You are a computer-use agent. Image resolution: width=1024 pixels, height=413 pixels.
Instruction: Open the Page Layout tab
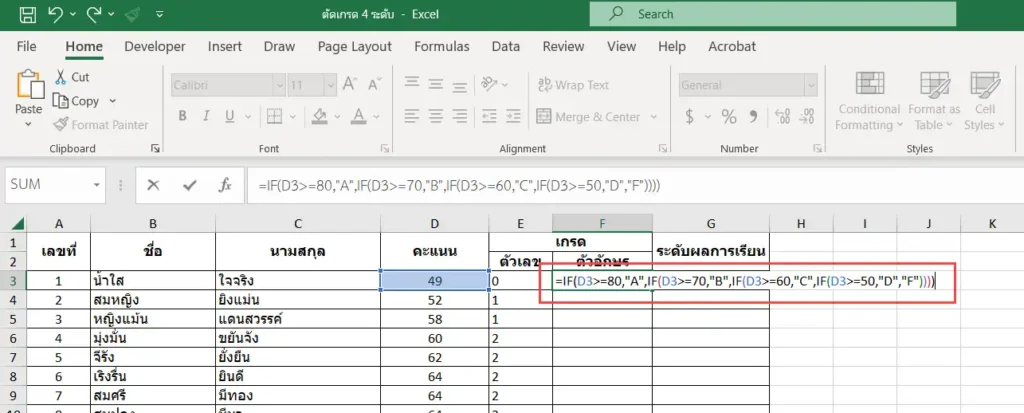pos(355,46)
